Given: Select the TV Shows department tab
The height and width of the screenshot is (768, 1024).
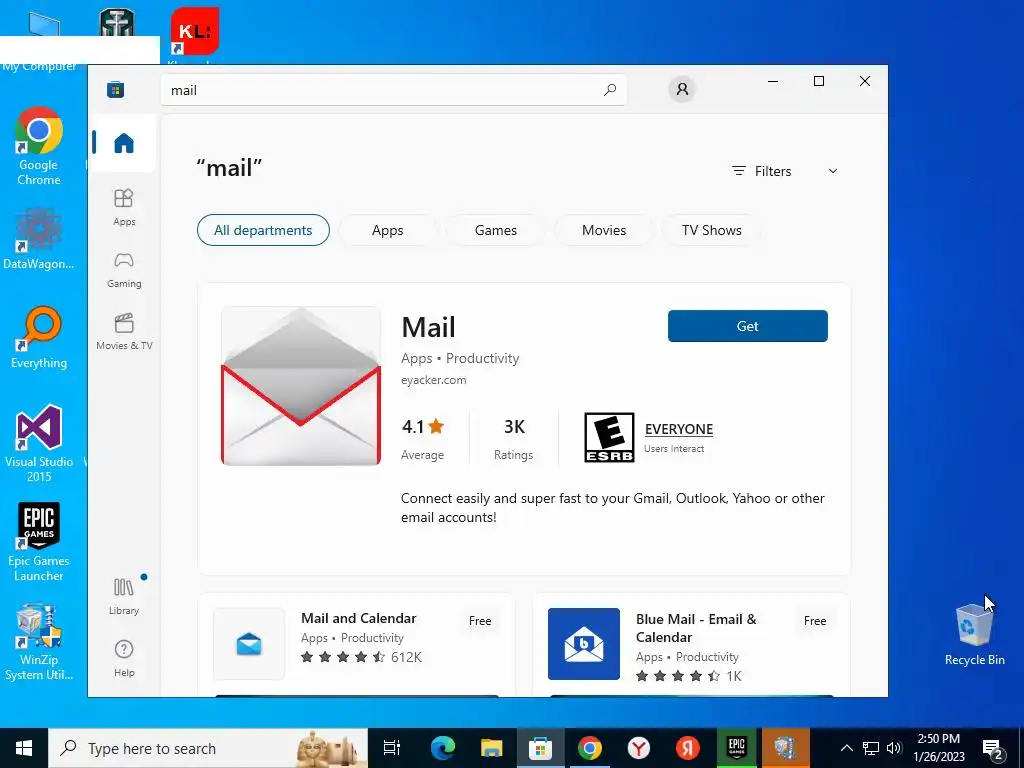Looking at the screenshot, I should coord(712,230).
